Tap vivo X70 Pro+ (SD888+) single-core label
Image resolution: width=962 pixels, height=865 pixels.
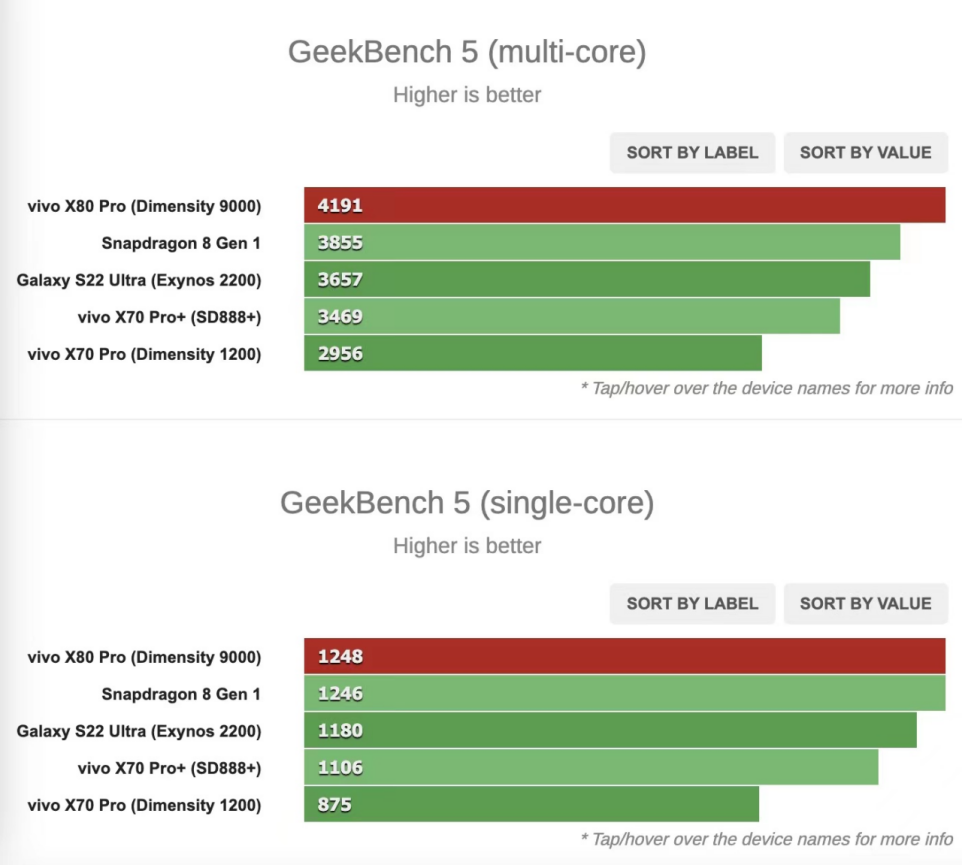[169, 768]
